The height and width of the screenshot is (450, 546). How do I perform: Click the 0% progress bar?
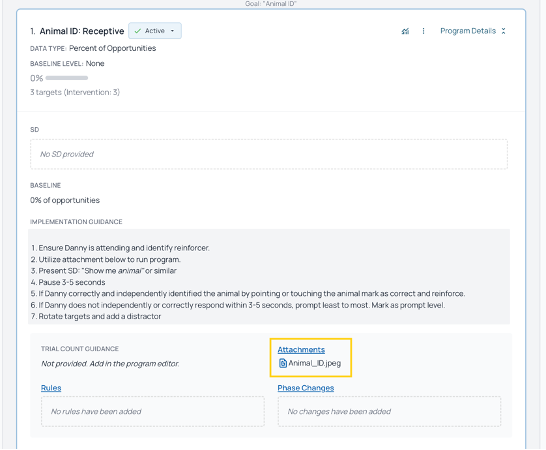[x=67, y=78]
